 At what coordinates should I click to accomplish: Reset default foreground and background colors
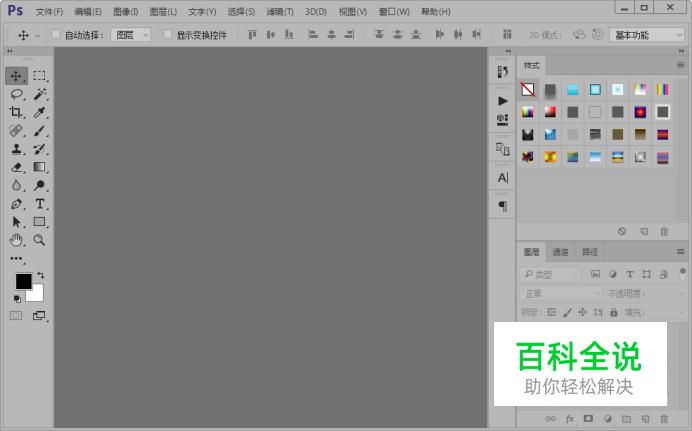pos(17,299)
